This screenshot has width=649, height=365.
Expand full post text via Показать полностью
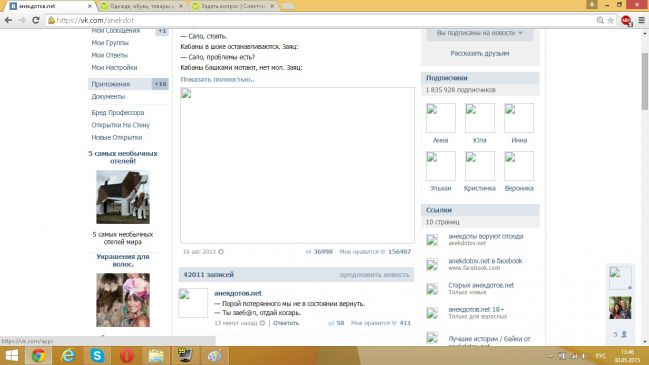pos(217,79)
